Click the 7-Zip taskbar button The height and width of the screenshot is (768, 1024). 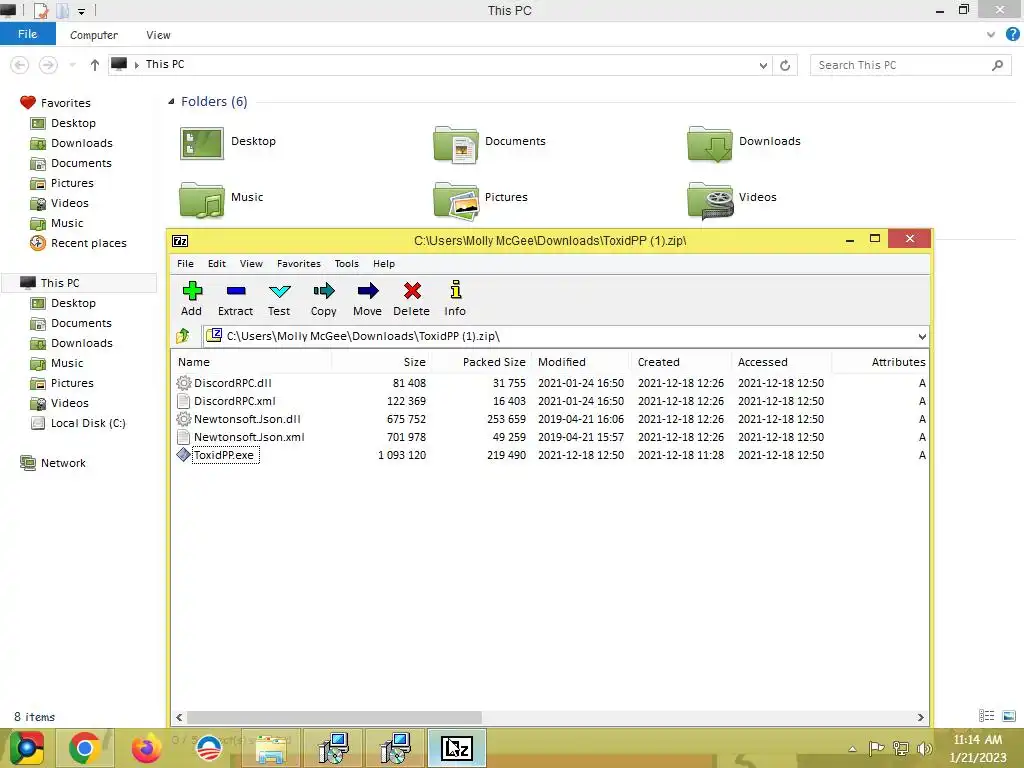click(x=456, y=748)
